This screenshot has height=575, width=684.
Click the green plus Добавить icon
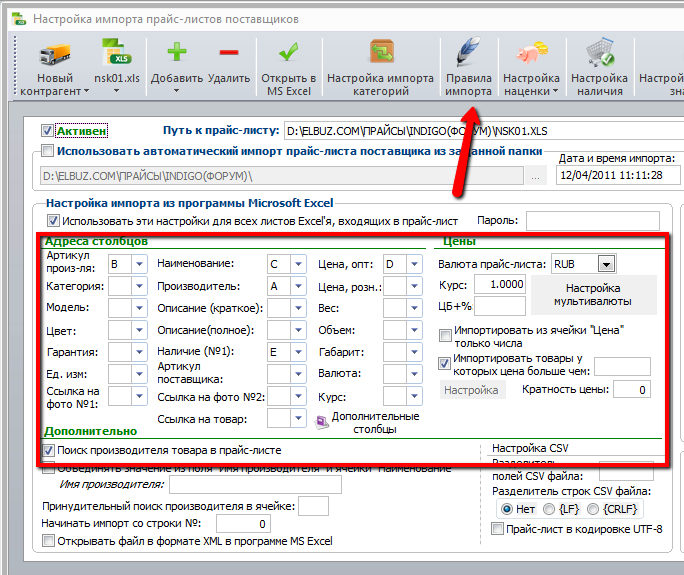click(177, 52)
